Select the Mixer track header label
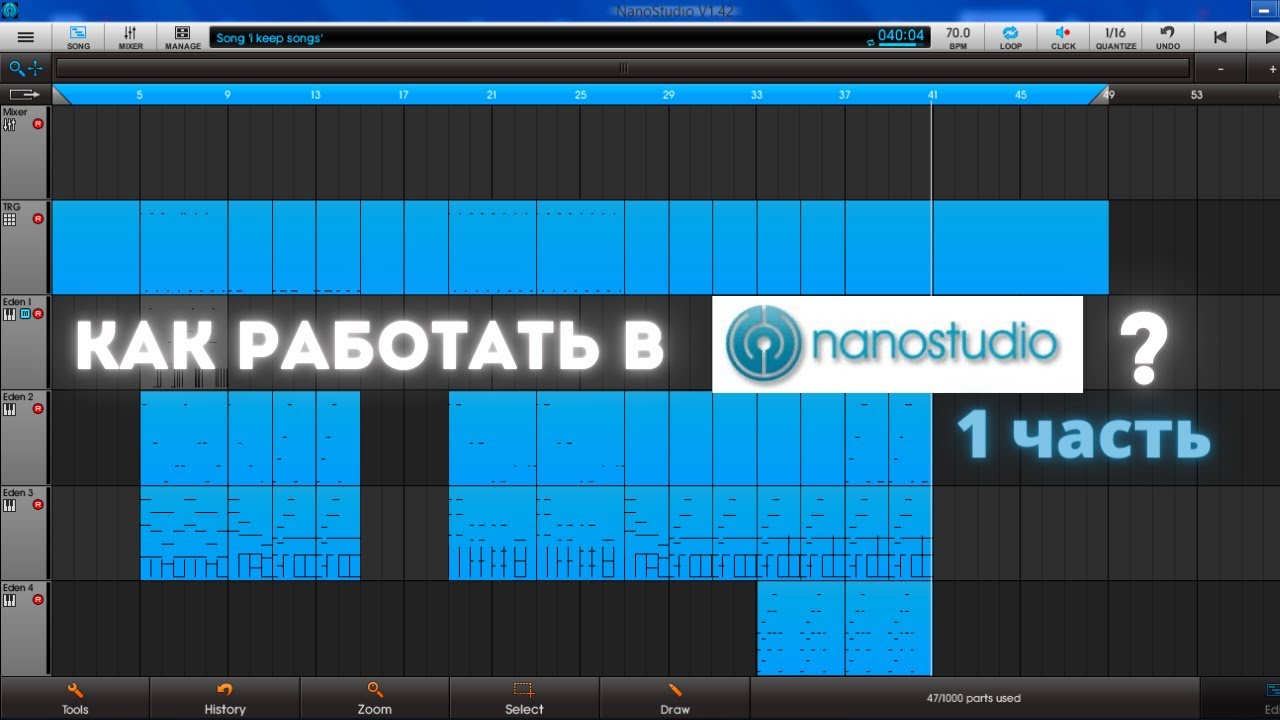The width and height of the screenshot is (1280, 720). point(15,112)
